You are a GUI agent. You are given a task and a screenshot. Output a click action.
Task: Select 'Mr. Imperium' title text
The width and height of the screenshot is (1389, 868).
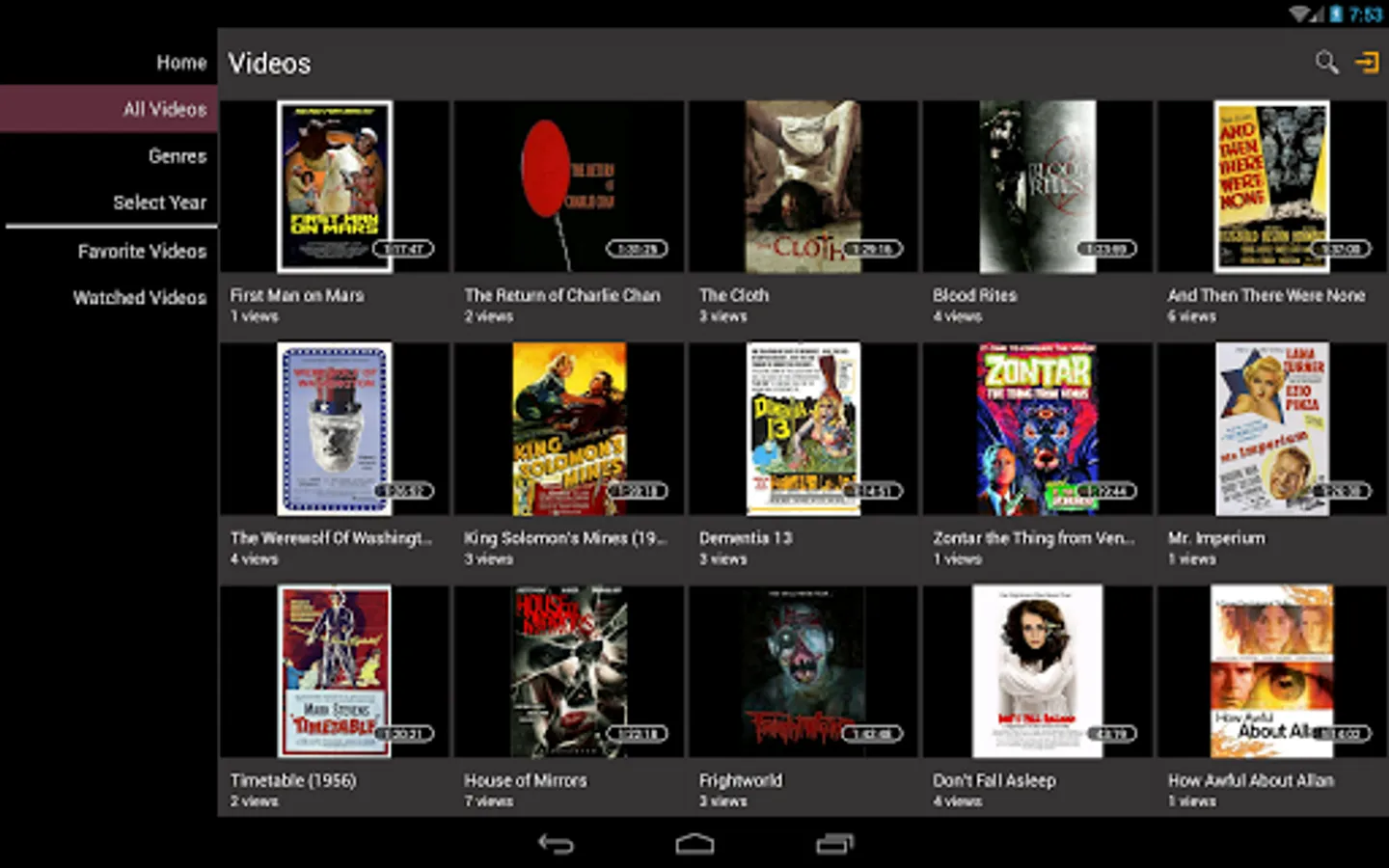[1216, 538]
